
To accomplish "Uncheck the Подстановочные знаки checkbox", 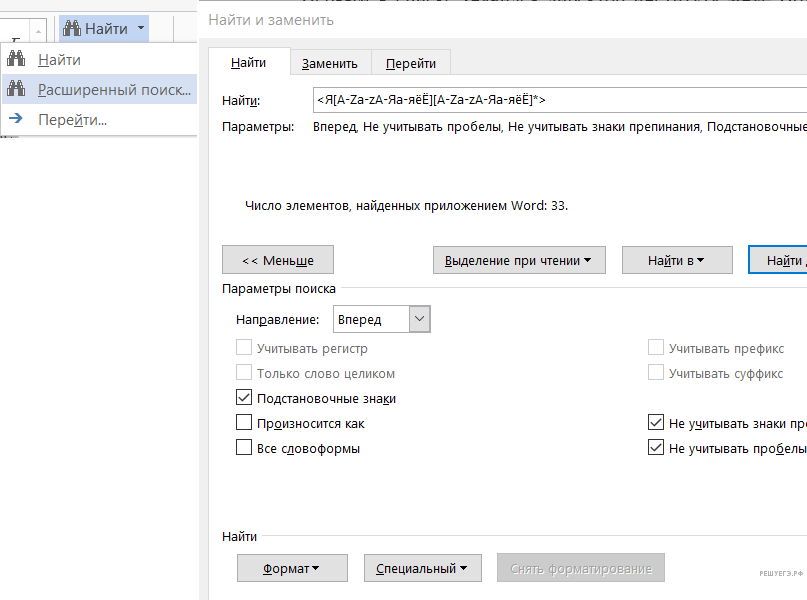I will pos(244,398).
